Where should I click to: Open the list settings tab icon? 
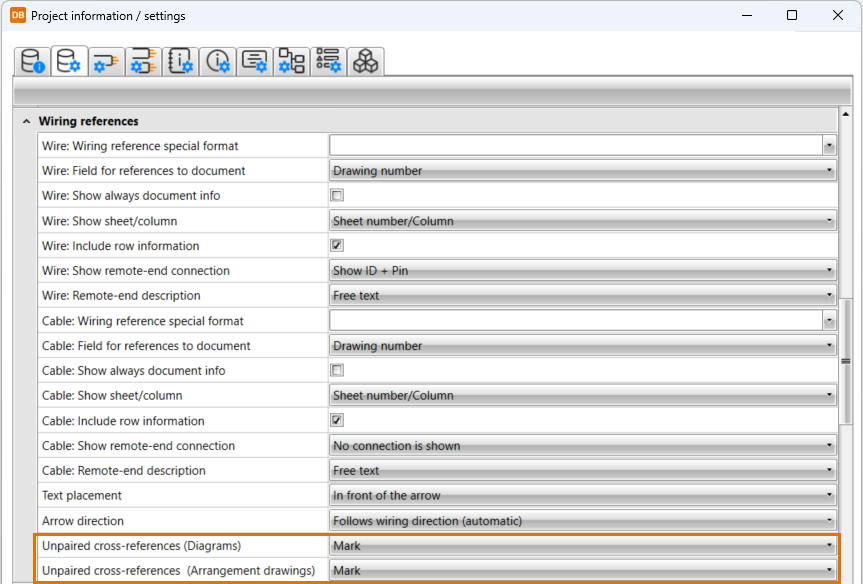point(328,62)
